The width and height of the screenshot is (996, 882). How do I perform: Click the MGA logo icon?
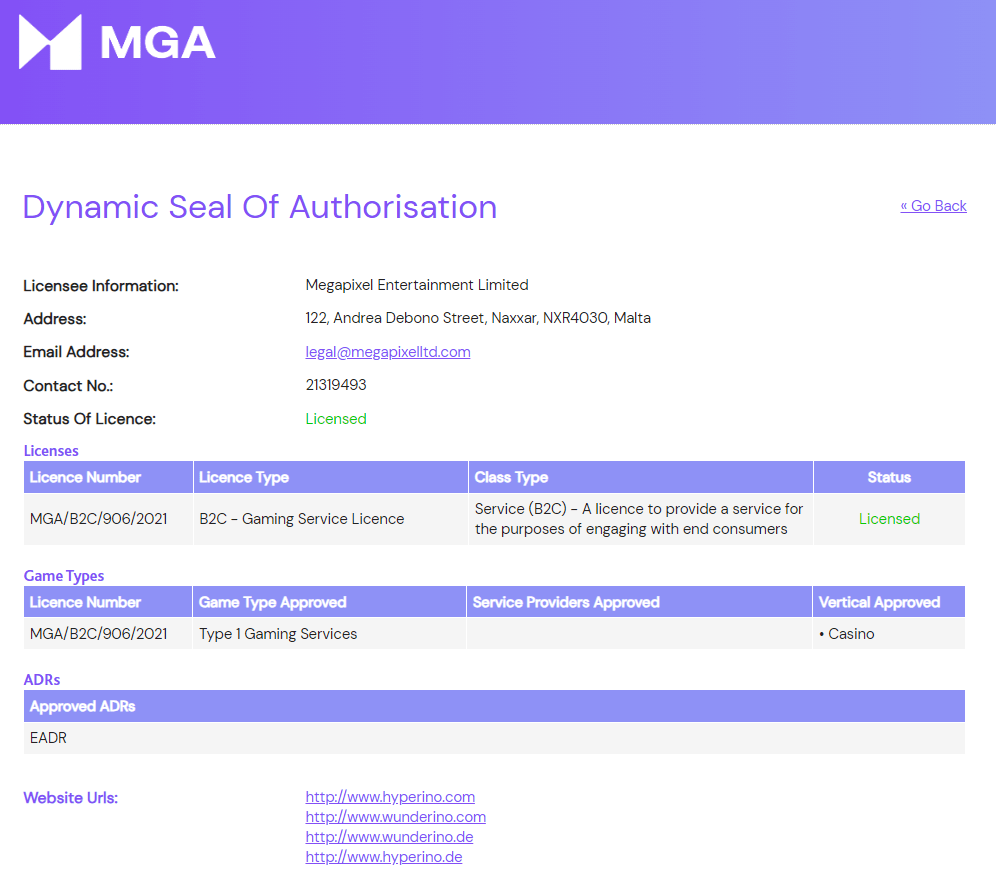[50, 42]
